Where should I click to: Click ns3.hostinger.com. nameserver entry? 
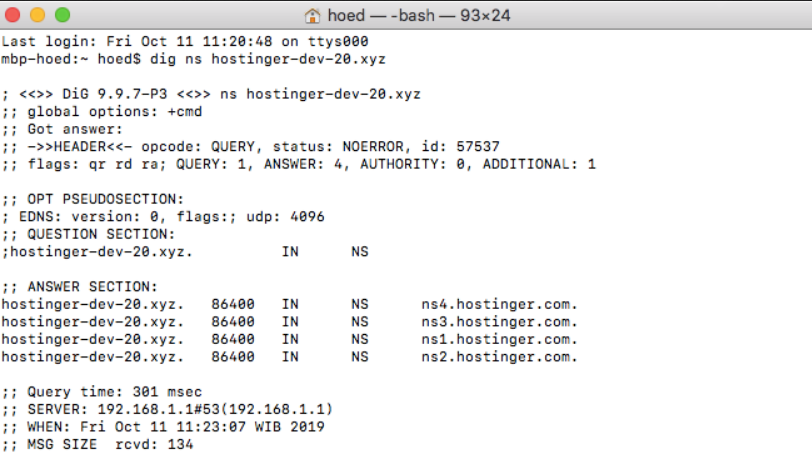click(501, 322)
